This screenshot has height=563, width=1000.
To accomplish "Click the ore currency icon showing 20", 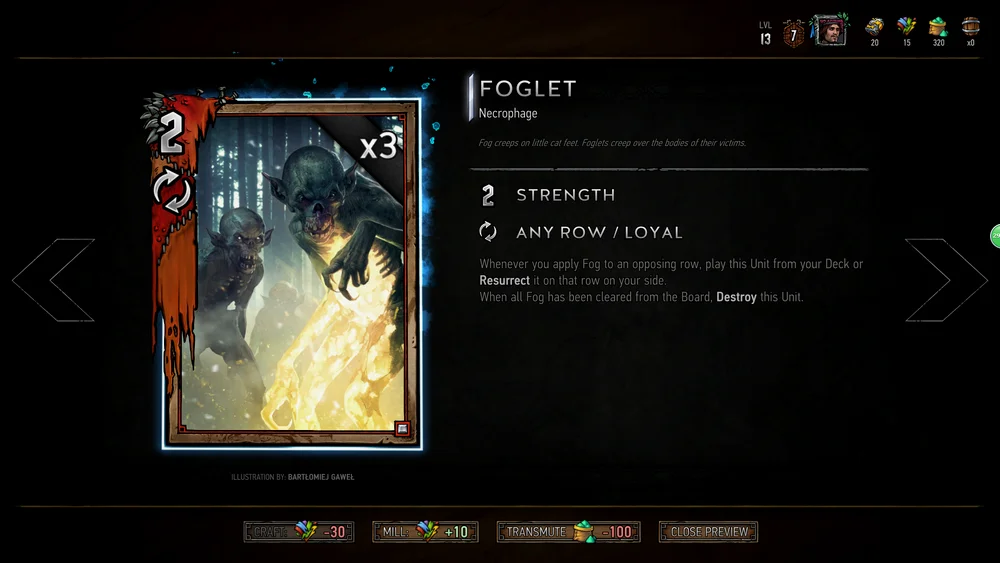I will 874,27.
